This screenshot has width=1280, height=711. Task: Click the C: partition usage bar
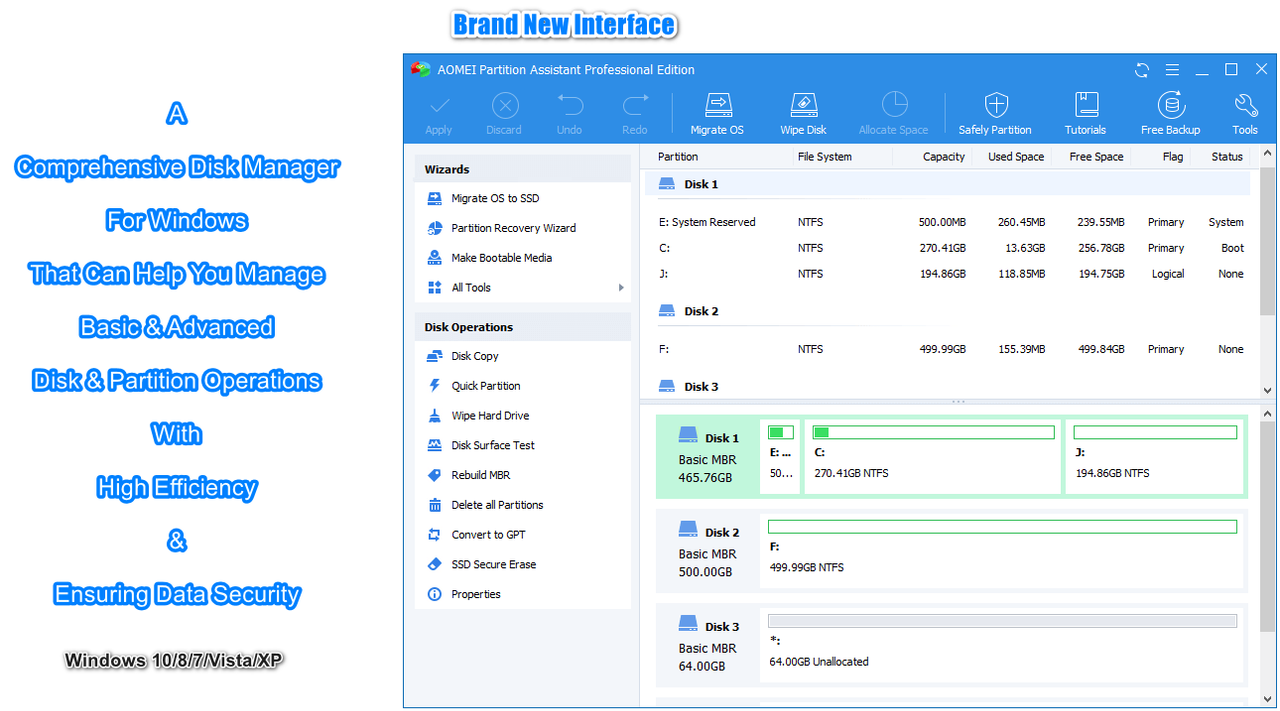click(x=934, y=432)
